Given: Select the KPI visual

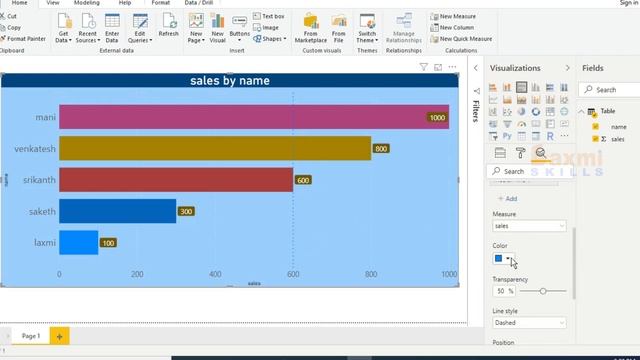Looking at the screenshot, I should click(x=564, y=124).
